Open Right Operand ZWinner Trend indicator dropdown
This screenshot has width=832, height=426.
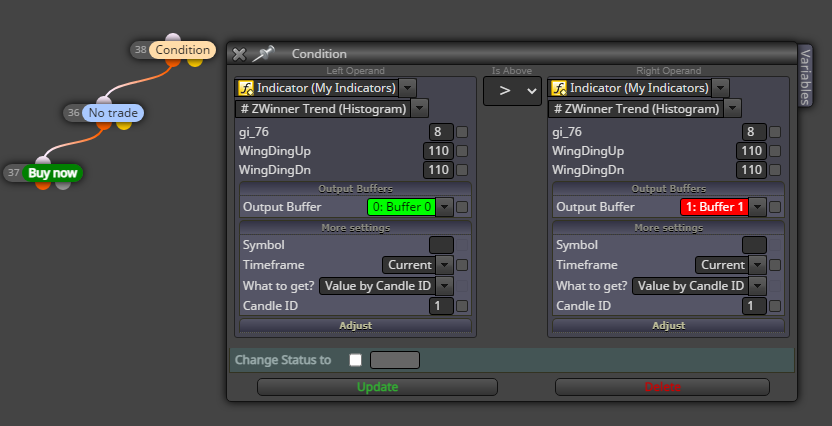732,109
